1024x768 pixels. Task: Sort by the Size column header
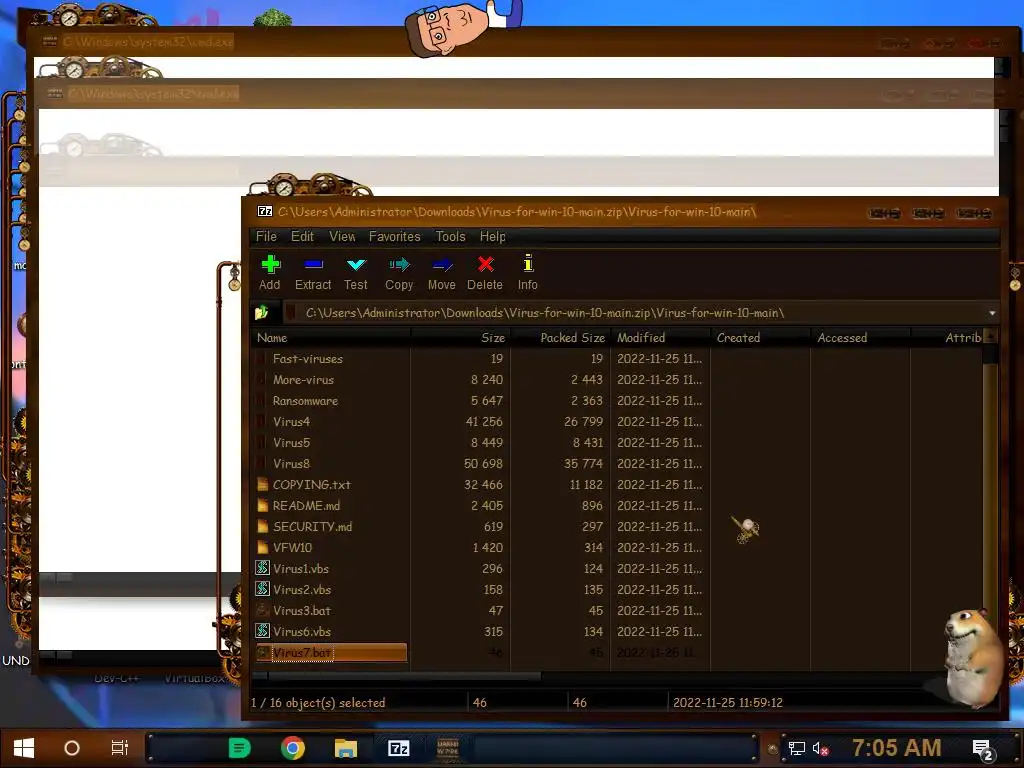pos(461,338)
